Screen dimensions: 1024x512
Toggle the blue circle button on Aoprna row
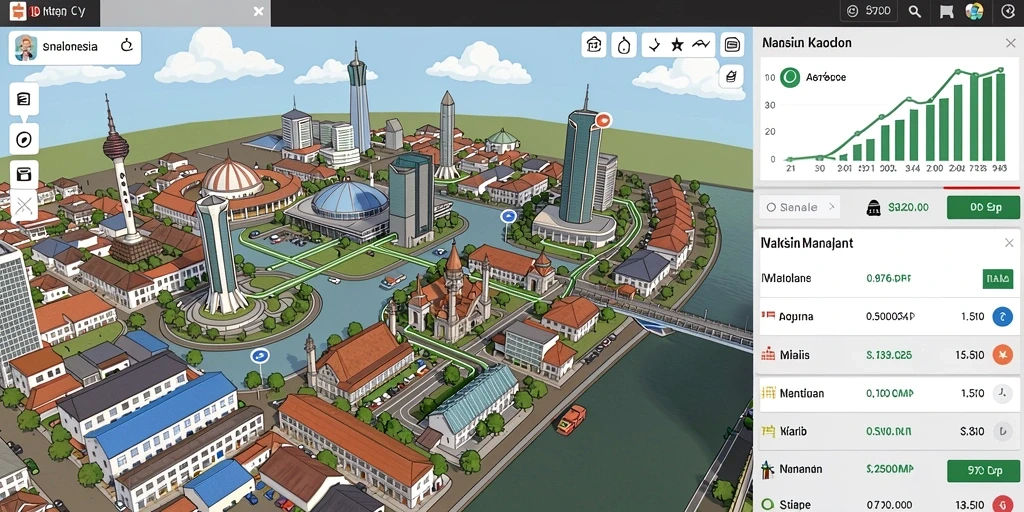(x=1002, y=317)
